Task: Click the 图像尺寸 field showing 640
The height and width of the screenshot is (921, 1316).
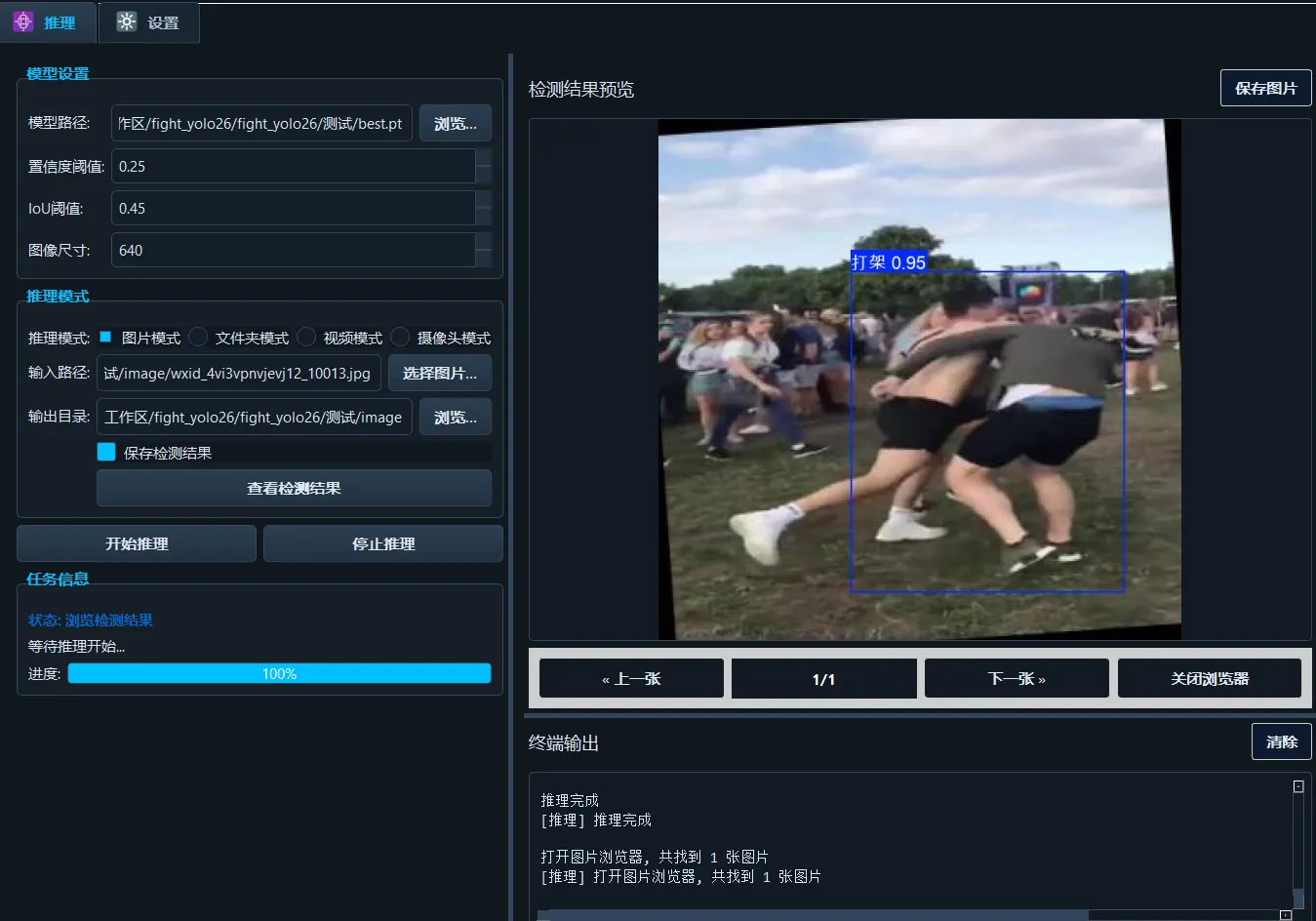Action: (x=294, y=251)
